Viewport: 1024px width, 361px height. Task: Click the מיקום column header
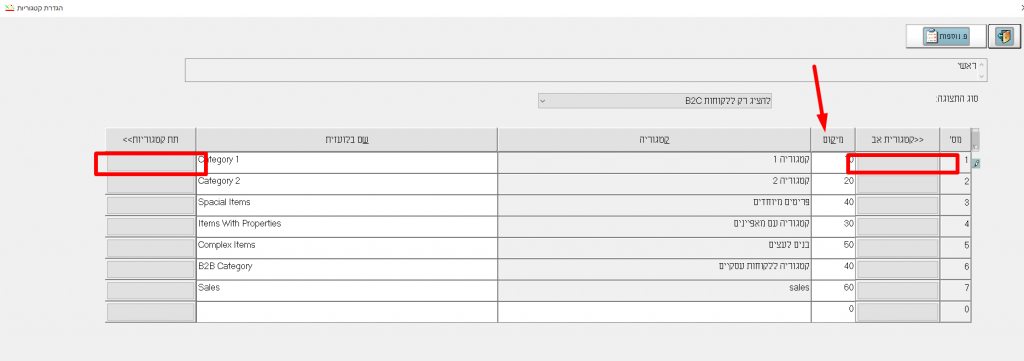click(x=833, y=139)
